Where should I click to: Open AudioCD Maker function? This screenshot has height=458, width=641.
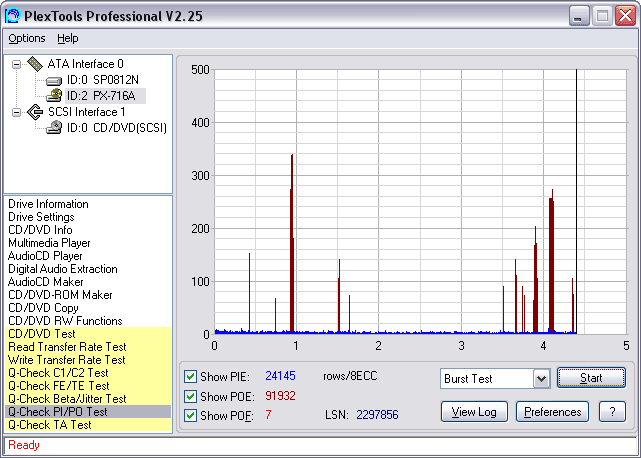pos(45,282)
